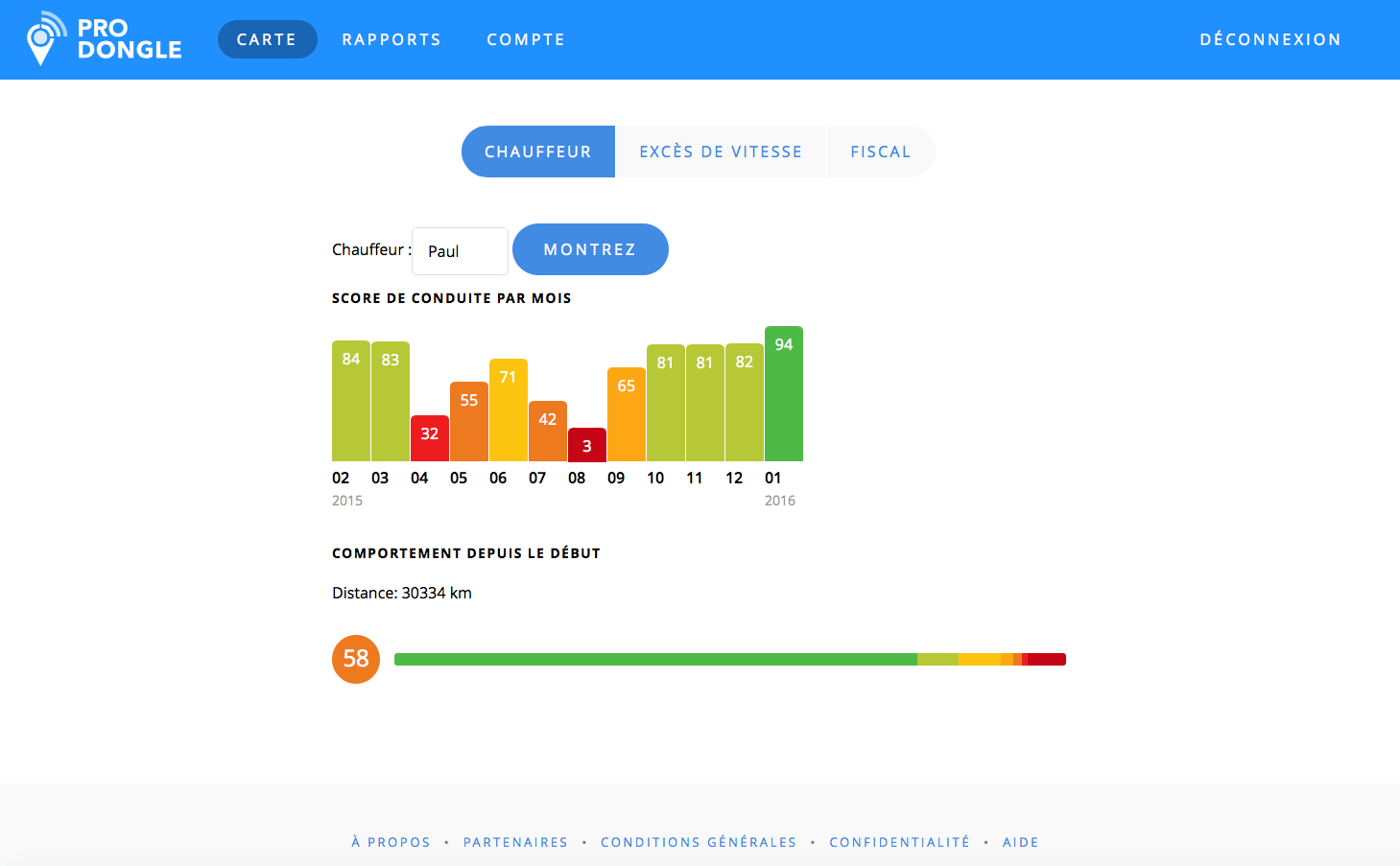Open the Chauffeur dropdown showing Paul
Viewport: 1400px width, 866px height.
pos(460,251)
